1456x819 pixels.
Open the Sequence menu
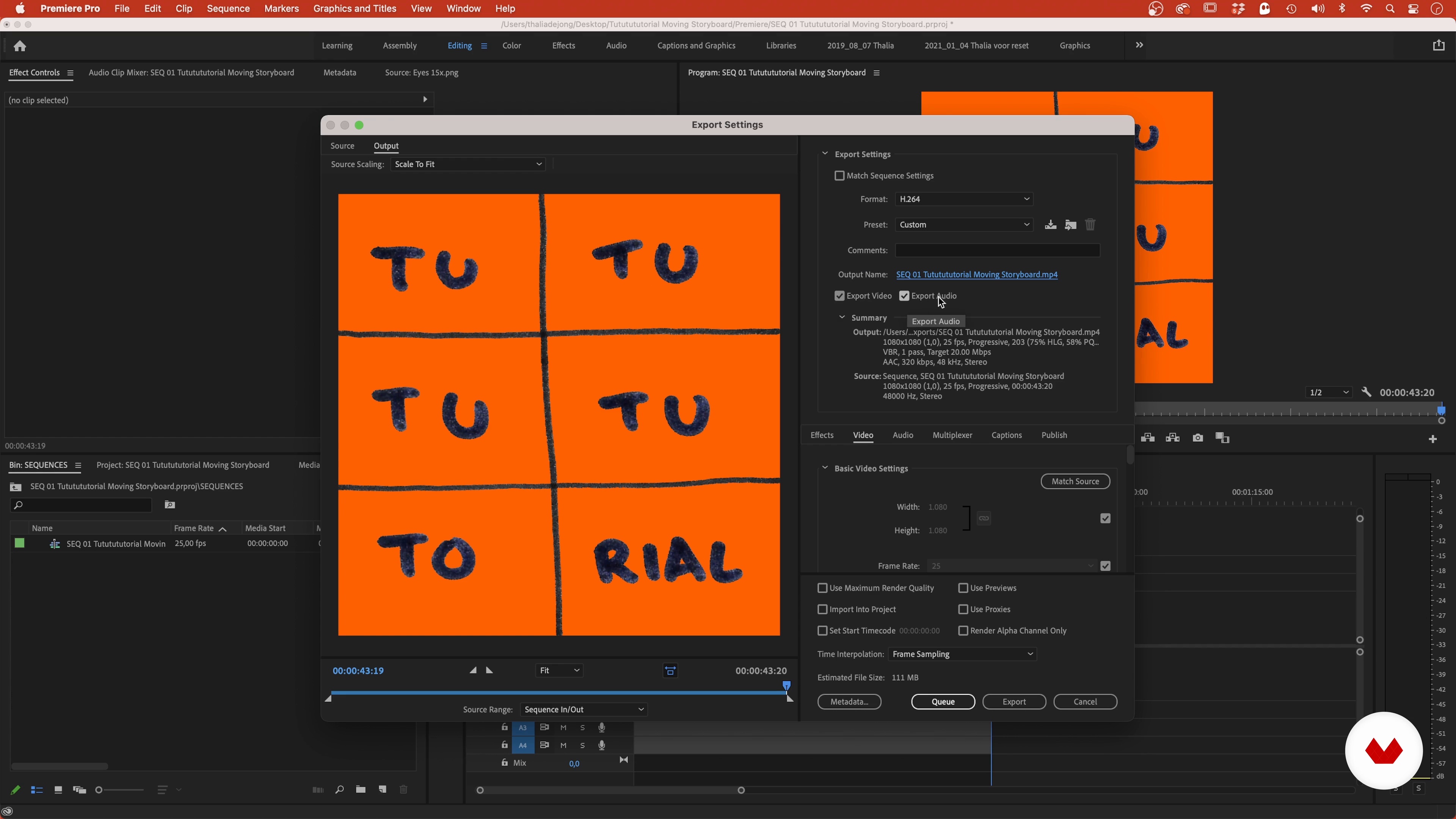coord(228,8)
